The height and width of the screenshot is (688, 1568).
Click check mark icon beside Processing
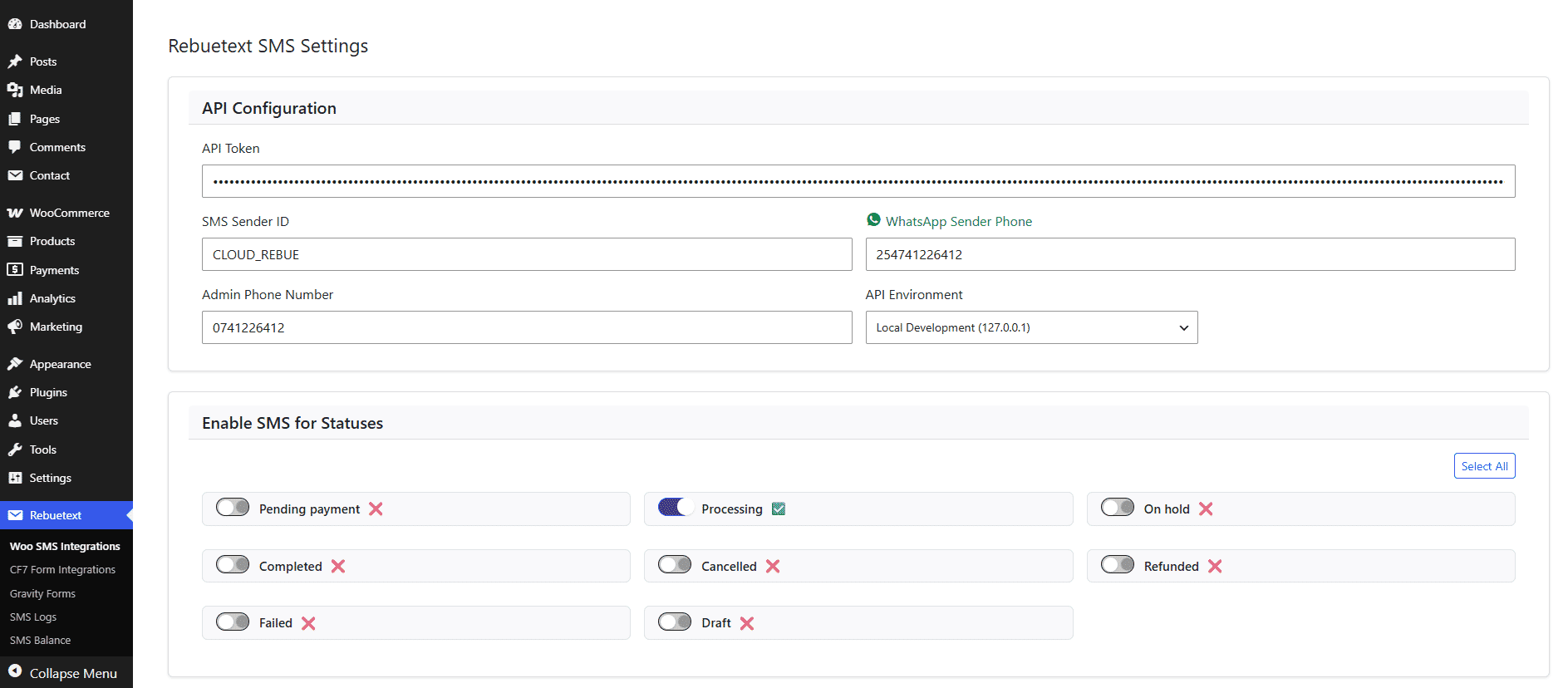click(779, 509)
